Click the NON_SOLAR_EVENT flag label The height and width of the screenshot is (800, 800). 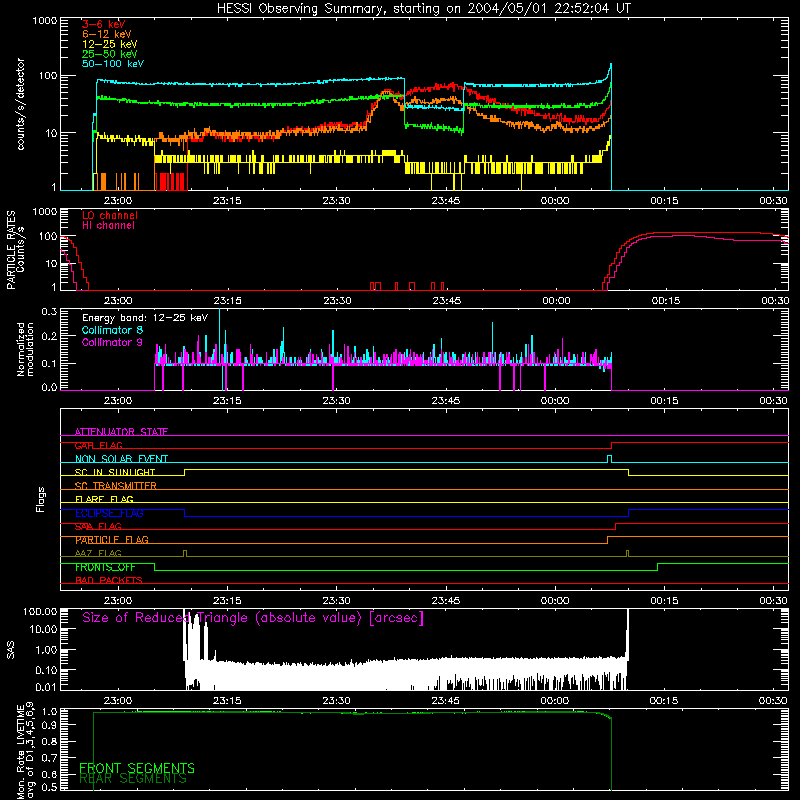tap(121, 459)
